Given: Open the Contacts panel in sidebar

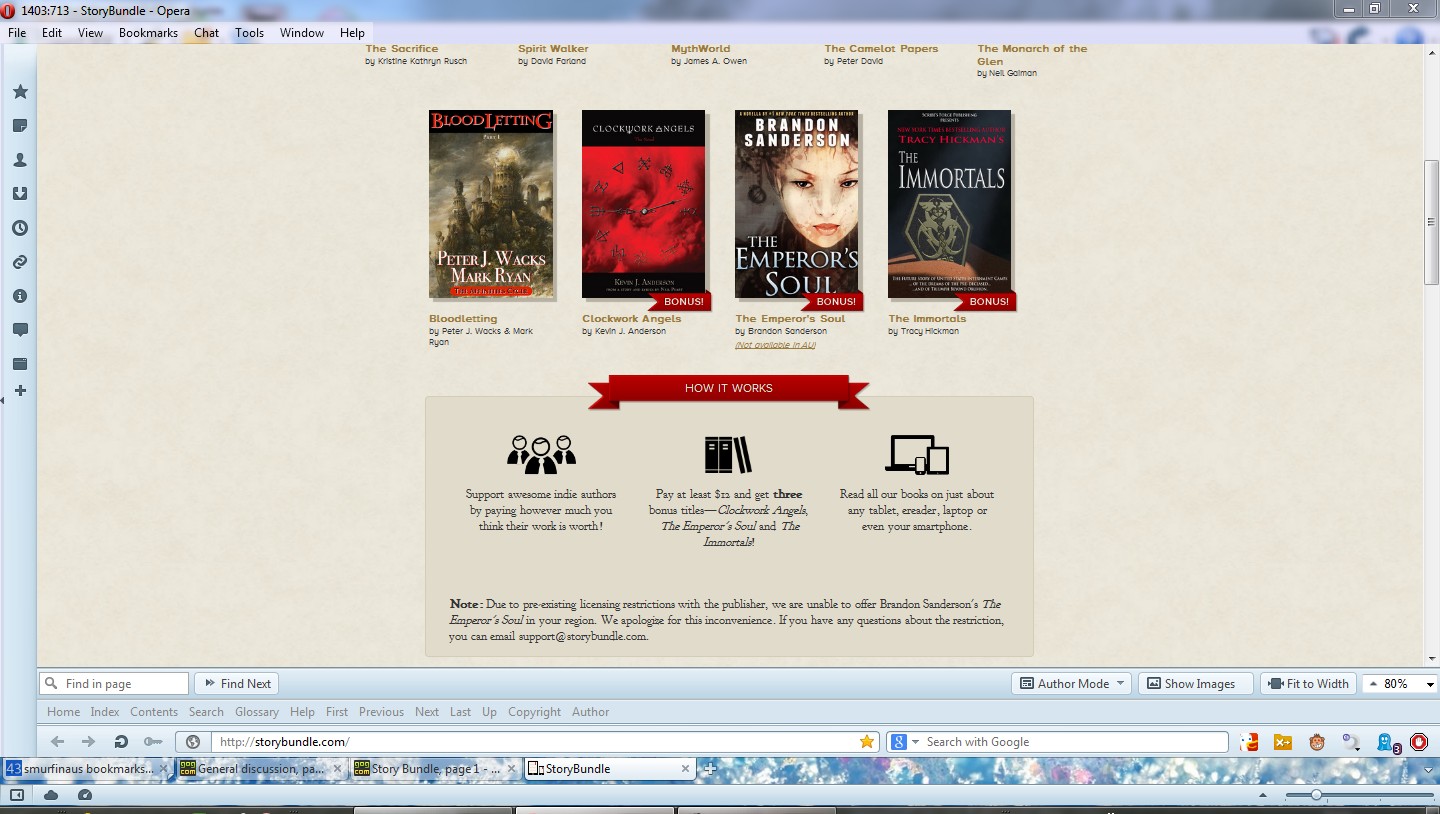Looking at the screenshot, I should (19, 160).
